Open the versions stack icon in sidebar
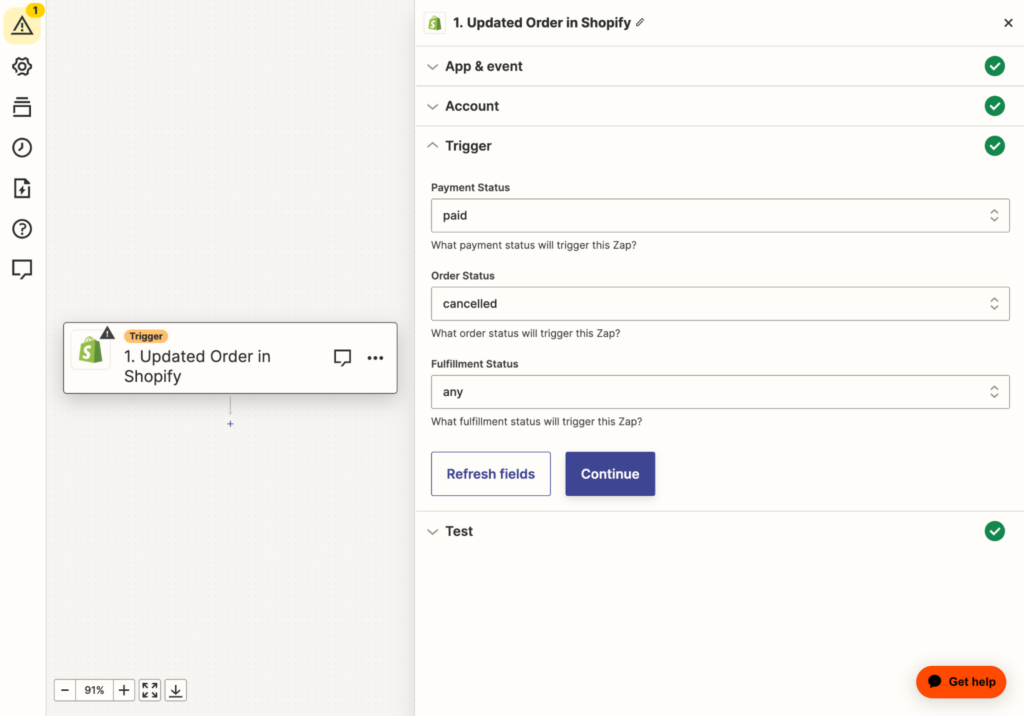 pos(22,107)
